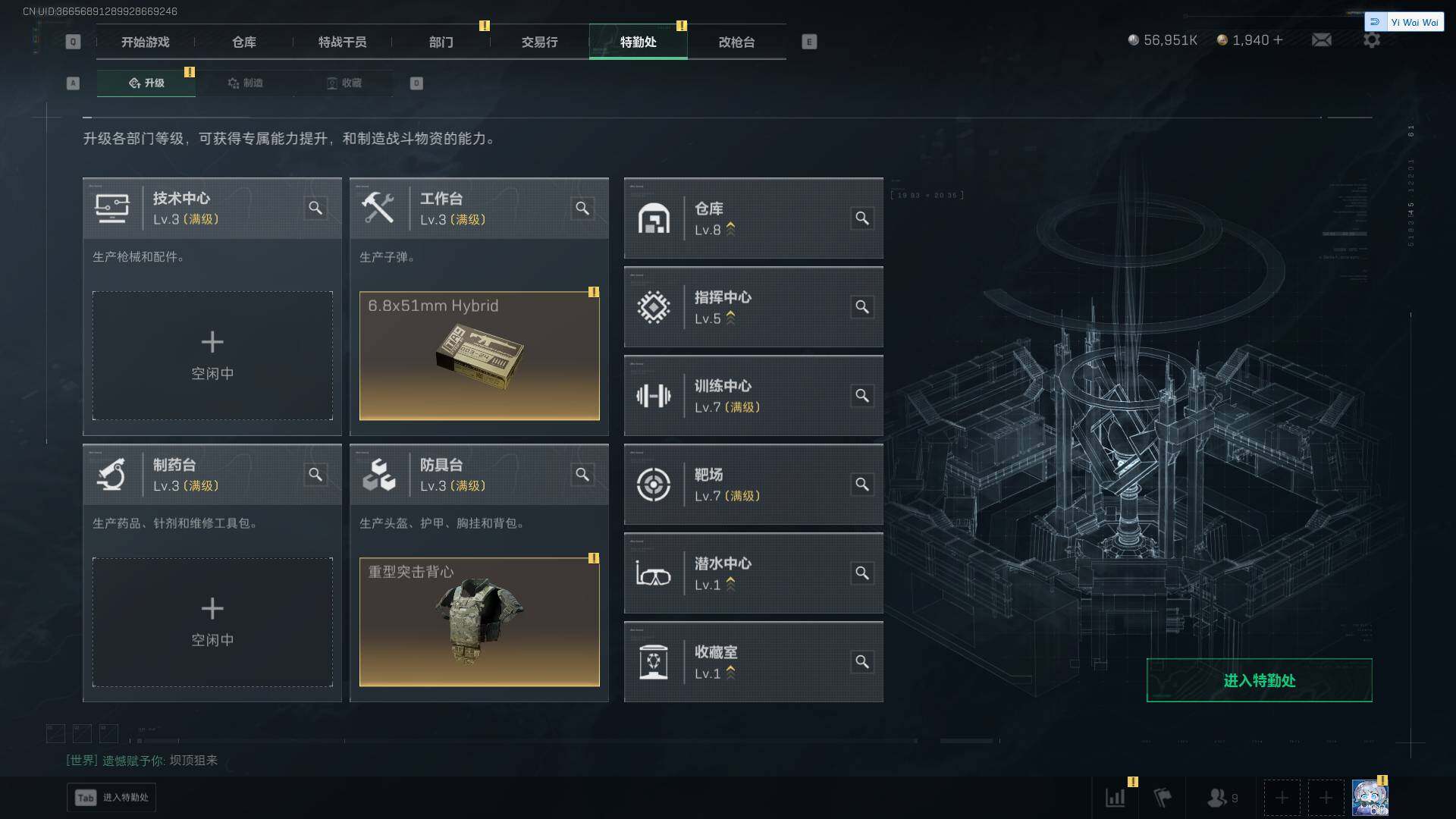Inspect 技术中心 with its magnifier icon
The image size is (1456, 819).
point(315,208)
